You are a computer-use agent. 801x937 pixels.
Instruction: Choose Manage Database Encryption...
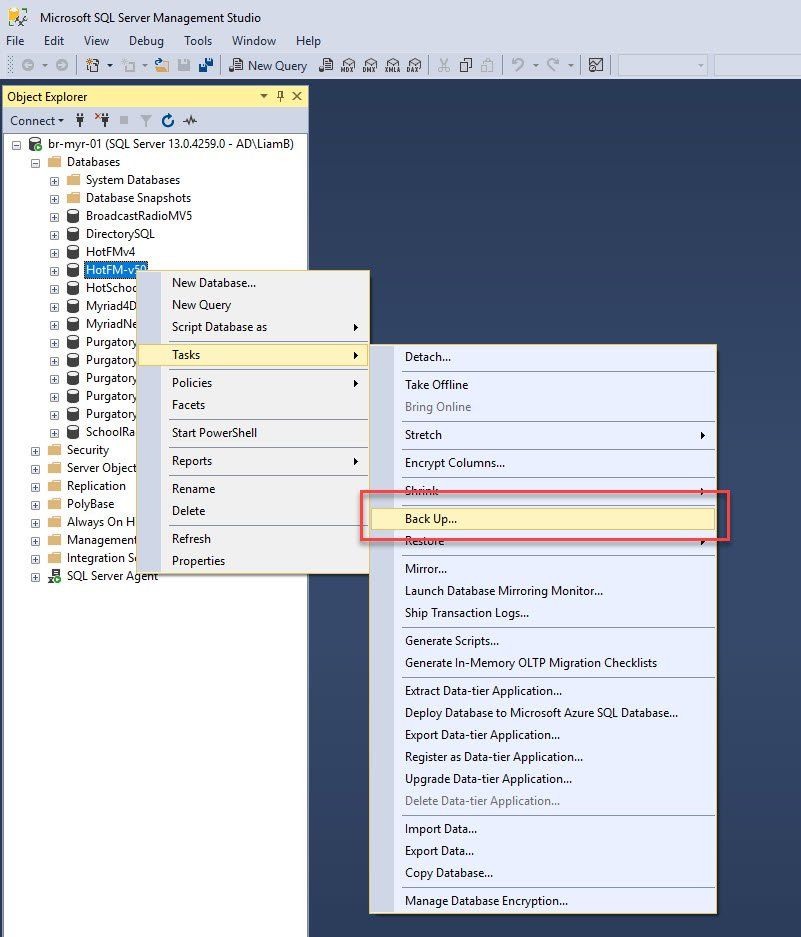pos(543,901)
